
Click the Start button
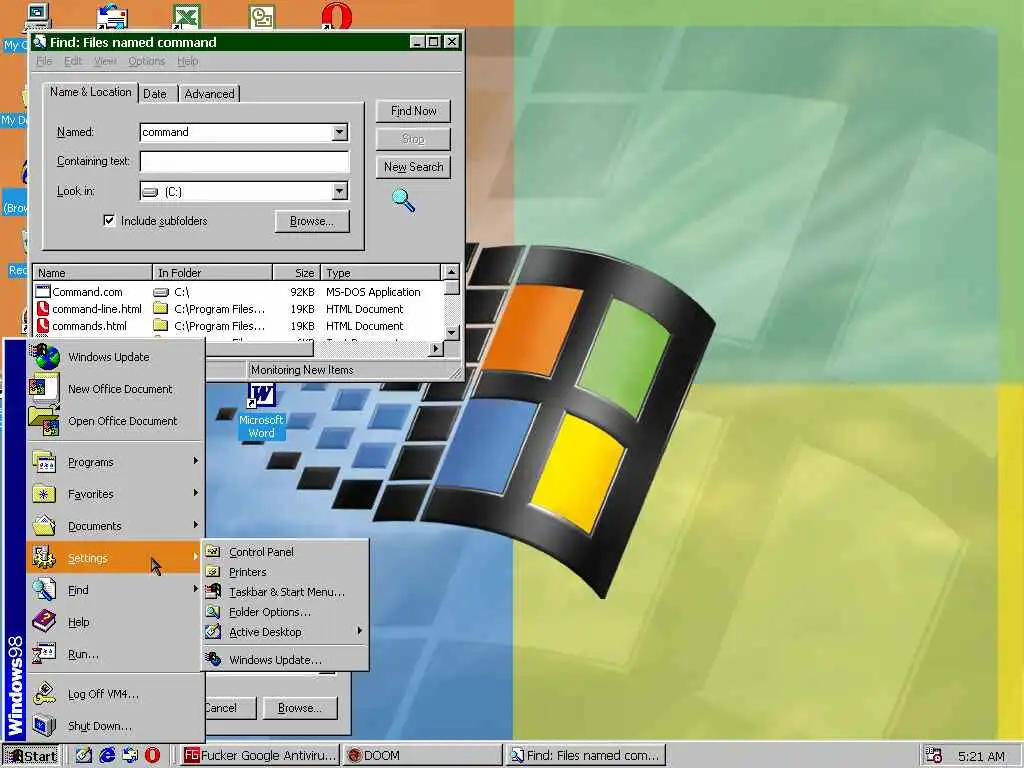click(30, 756)
